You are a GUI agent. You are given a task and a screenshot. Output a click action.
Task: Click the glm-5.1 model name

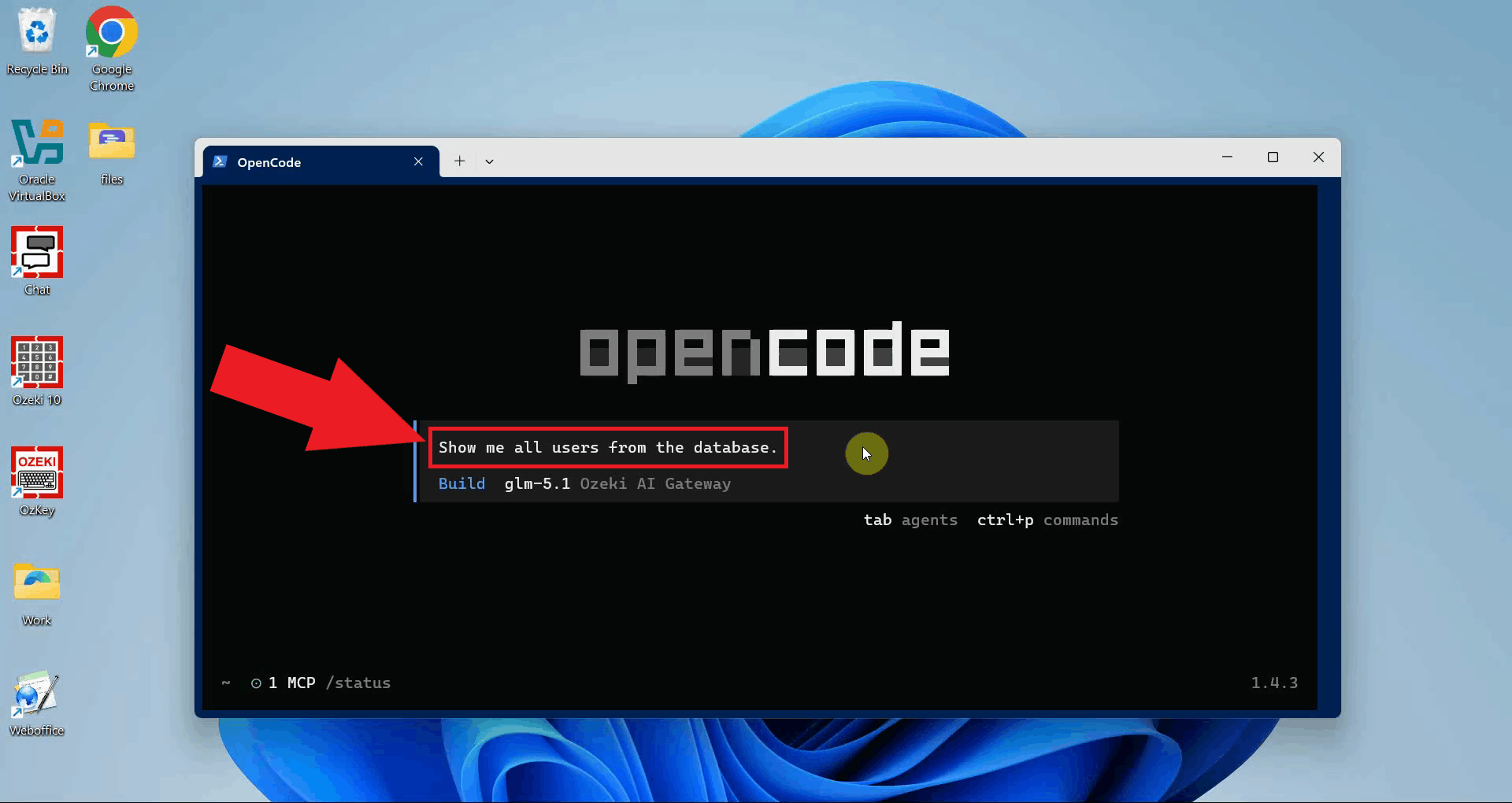point(537,483)
